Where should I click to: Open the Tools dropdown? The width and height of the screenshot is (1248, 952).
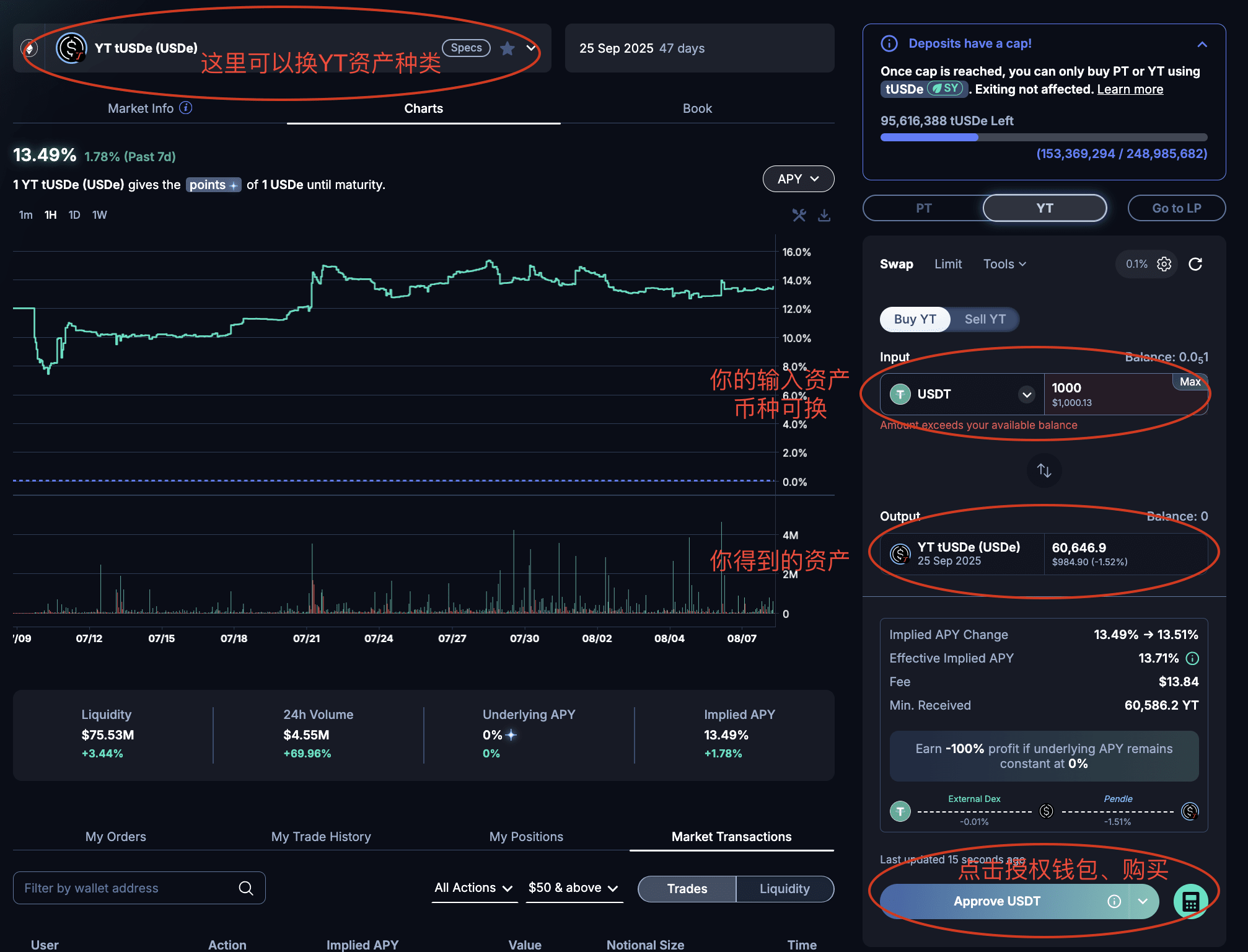point(1004,264)
